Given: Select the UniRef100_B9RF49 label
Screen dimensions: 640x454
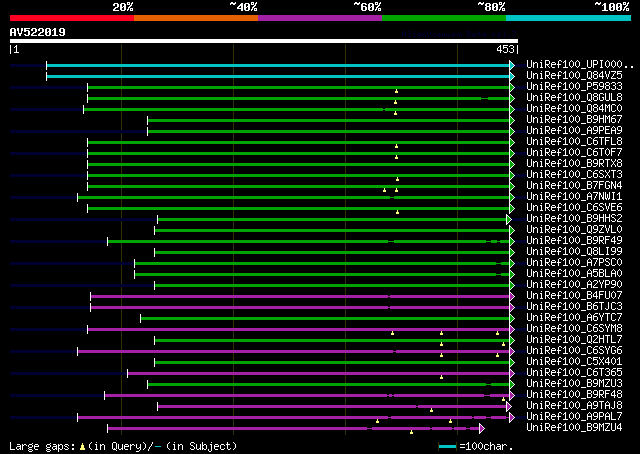Looking at the screenshot, I should point(574,241).
